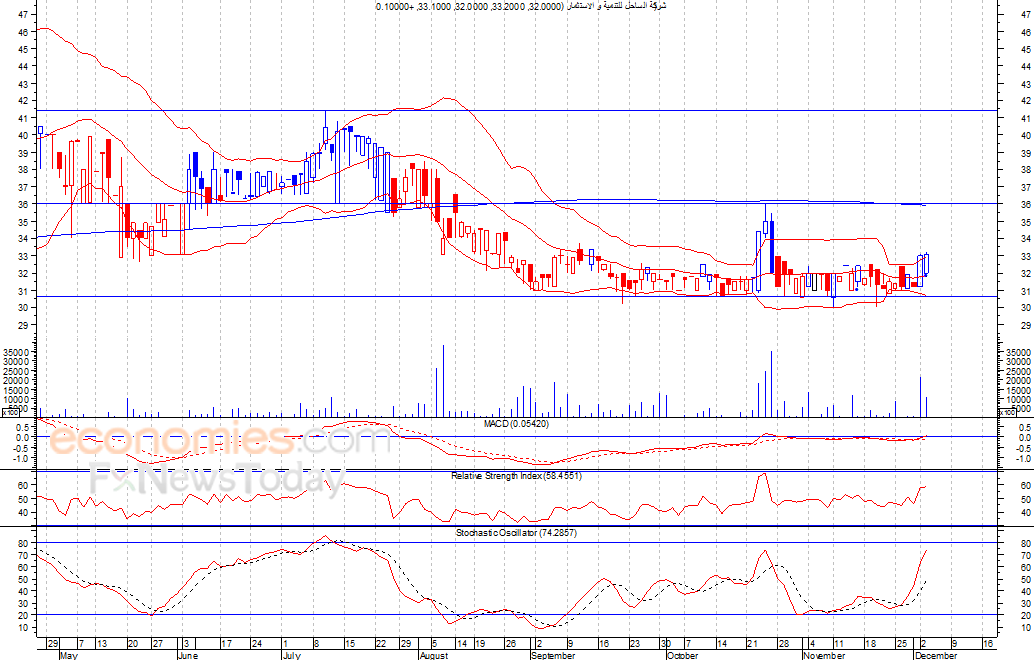Jump to the June timeline label
Screen dimensions: 1034x660
click(x=188, y=656)
